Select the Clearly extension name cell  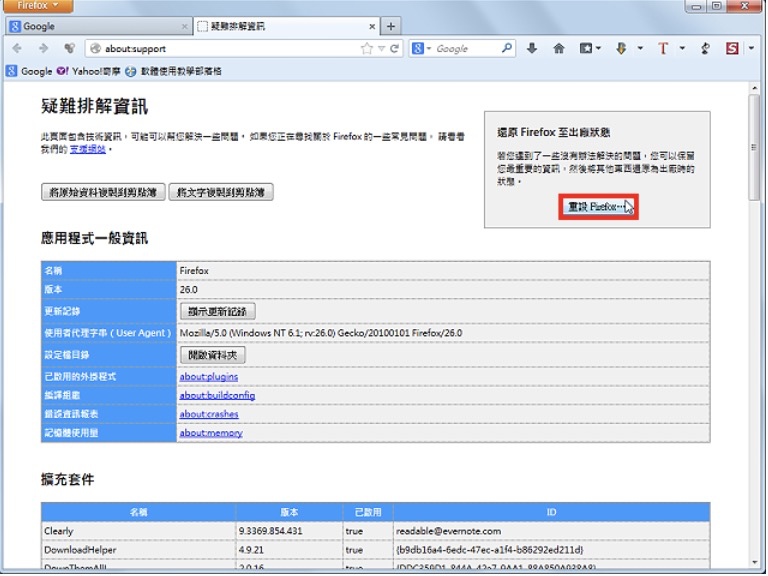tap(138, 531)
